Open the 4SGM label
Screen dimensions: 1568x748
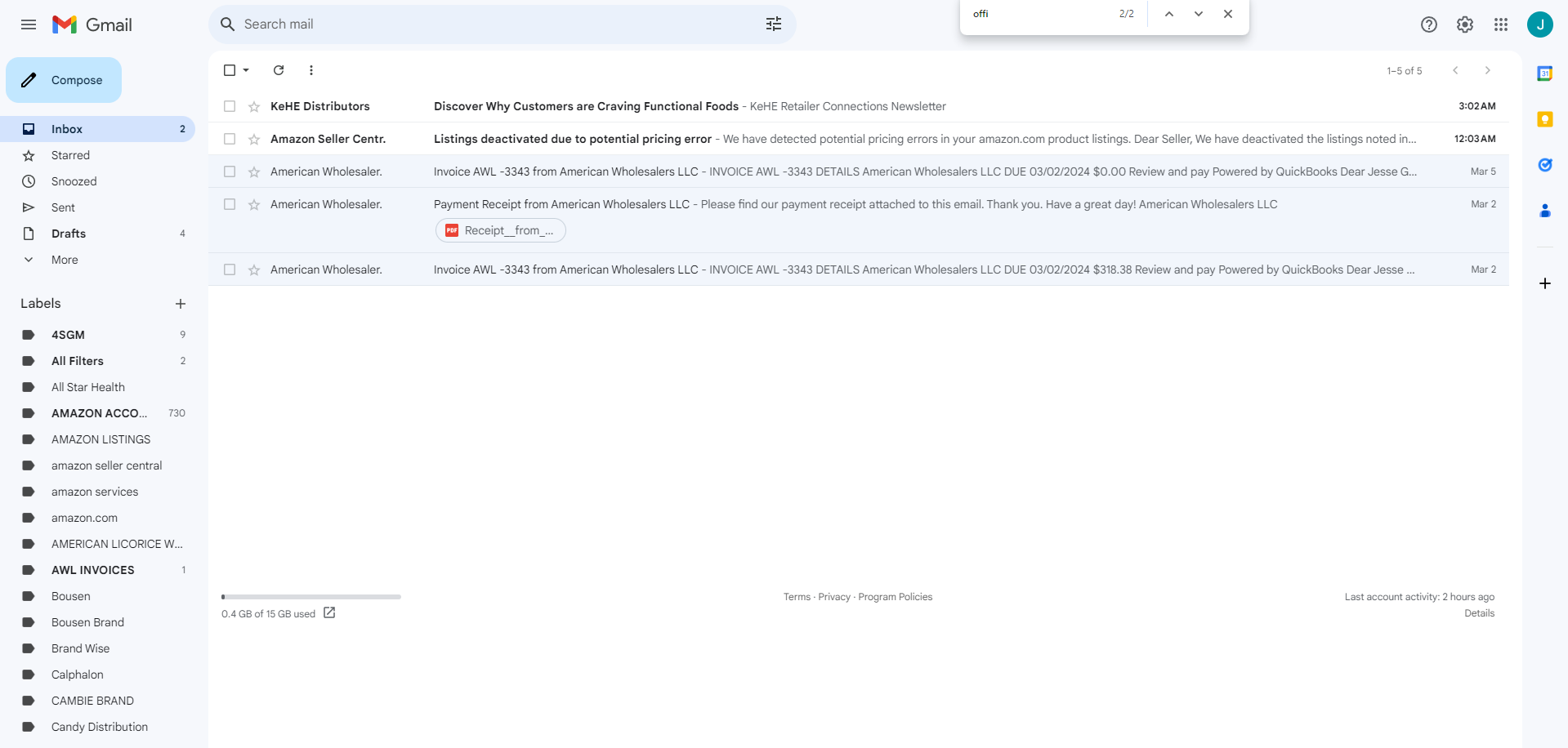pyautogui.click(x=98, y=335)
